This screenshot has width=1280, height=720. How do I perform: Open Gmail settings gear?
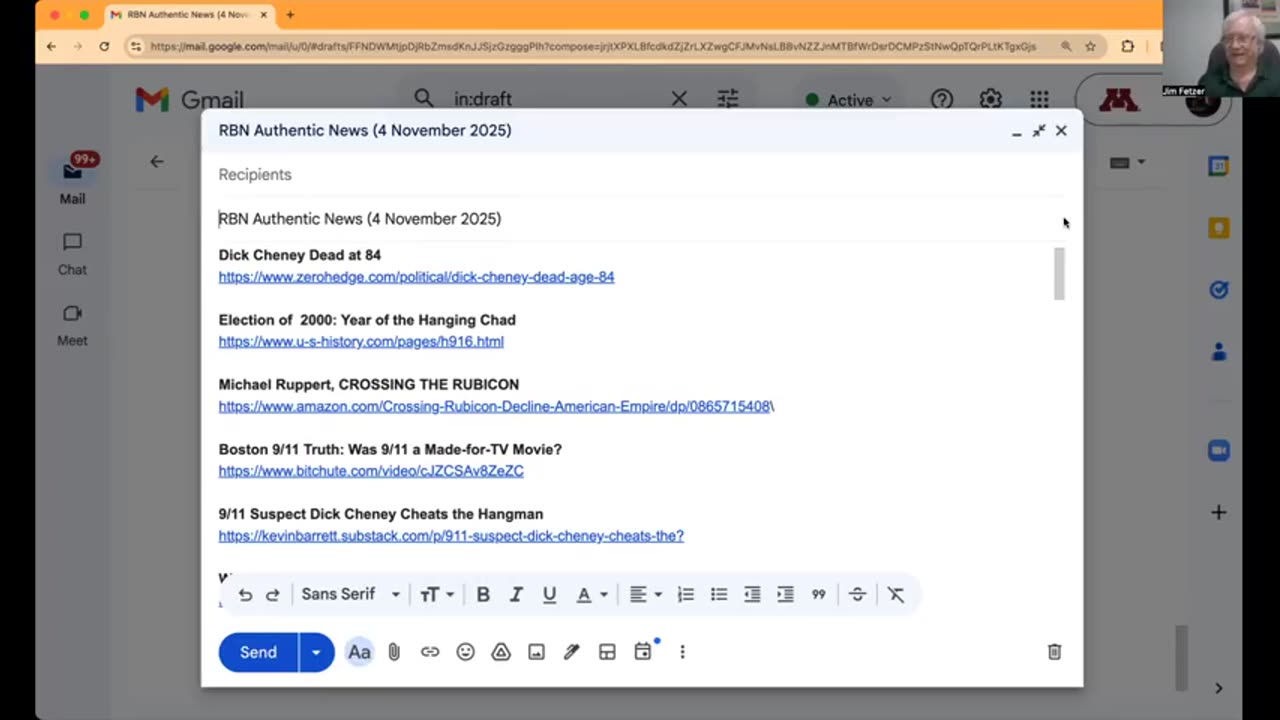pyautogui.click(x=991, y=100)
